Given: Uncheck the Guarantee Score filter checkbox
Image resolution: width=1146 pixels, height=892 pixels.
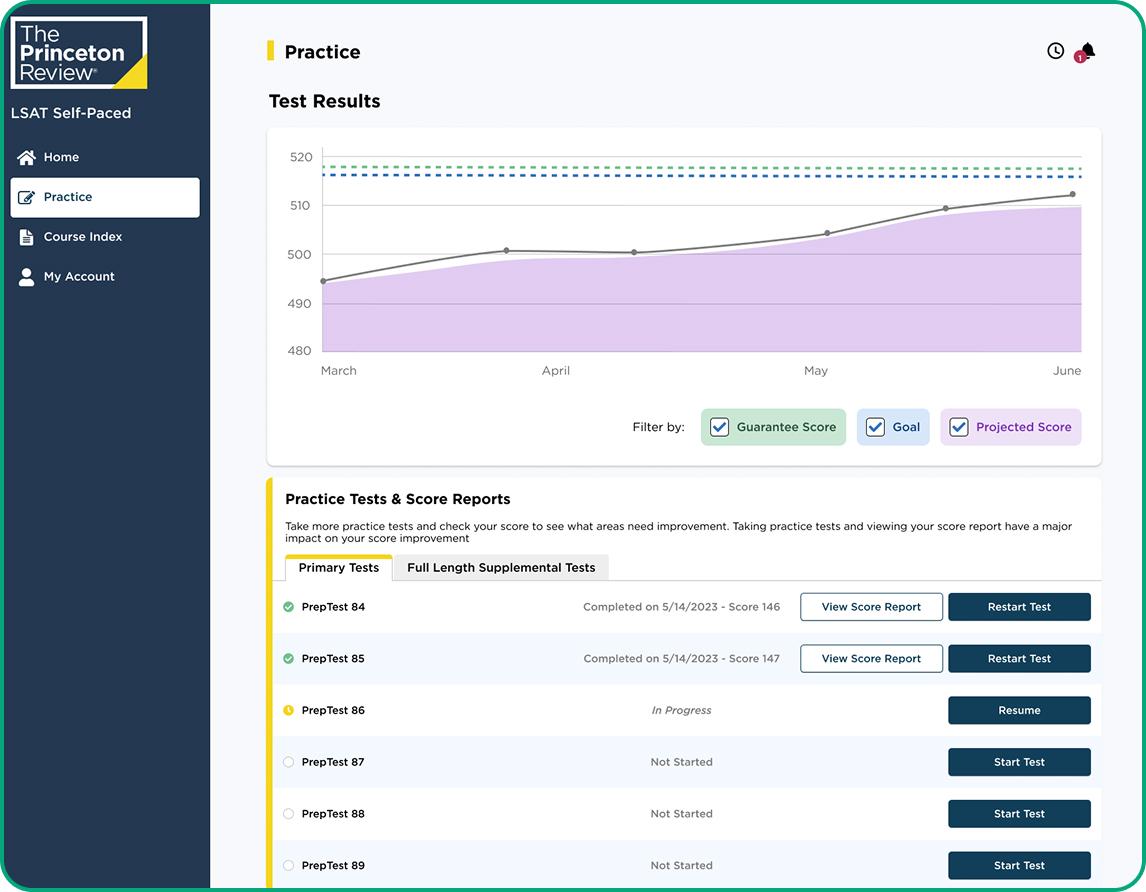Looking at the screenshot, I should pyautogui.click(x=719, y=427).
